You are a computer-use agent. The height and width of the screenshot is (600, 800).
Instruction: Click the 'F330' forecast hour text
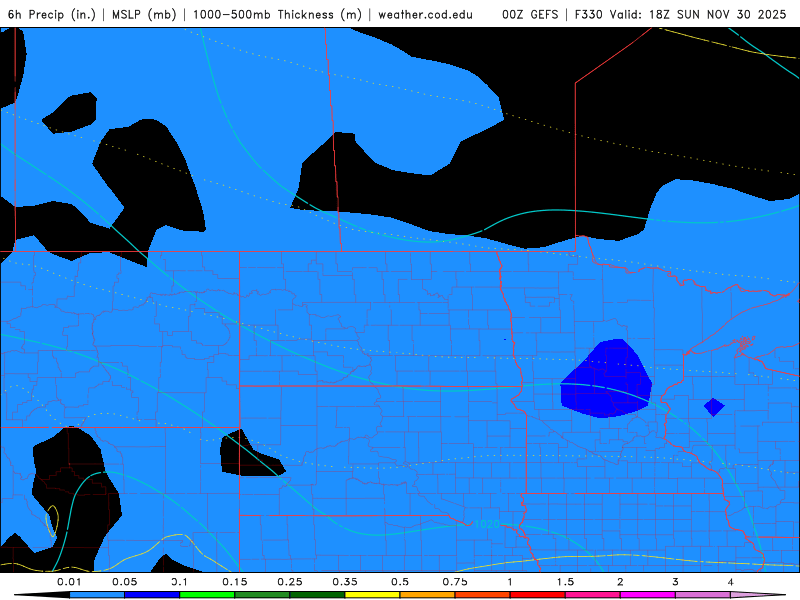pos(588,15)
